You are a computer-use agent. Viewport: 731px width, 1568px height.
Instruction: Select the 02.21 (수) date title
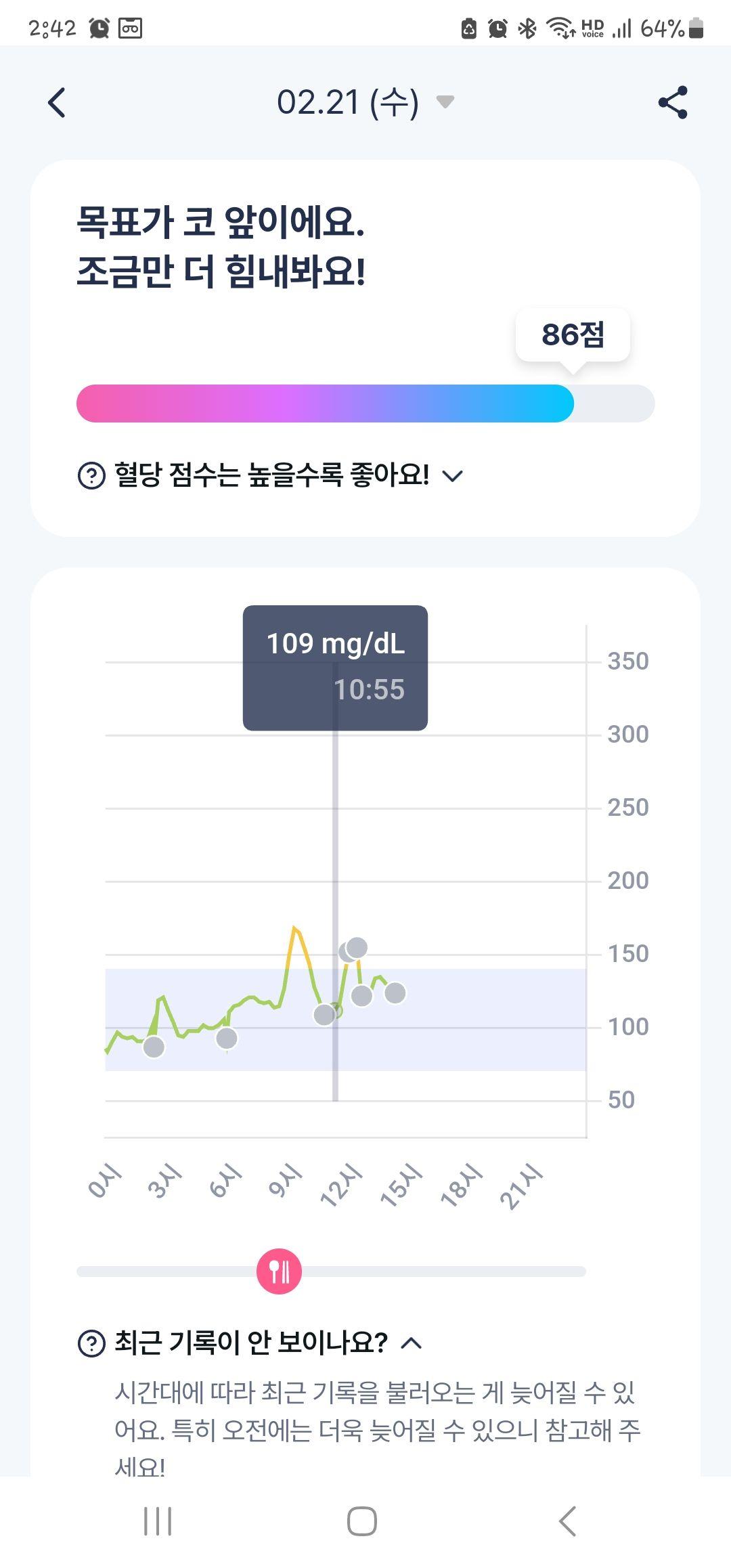coord(348,102)
